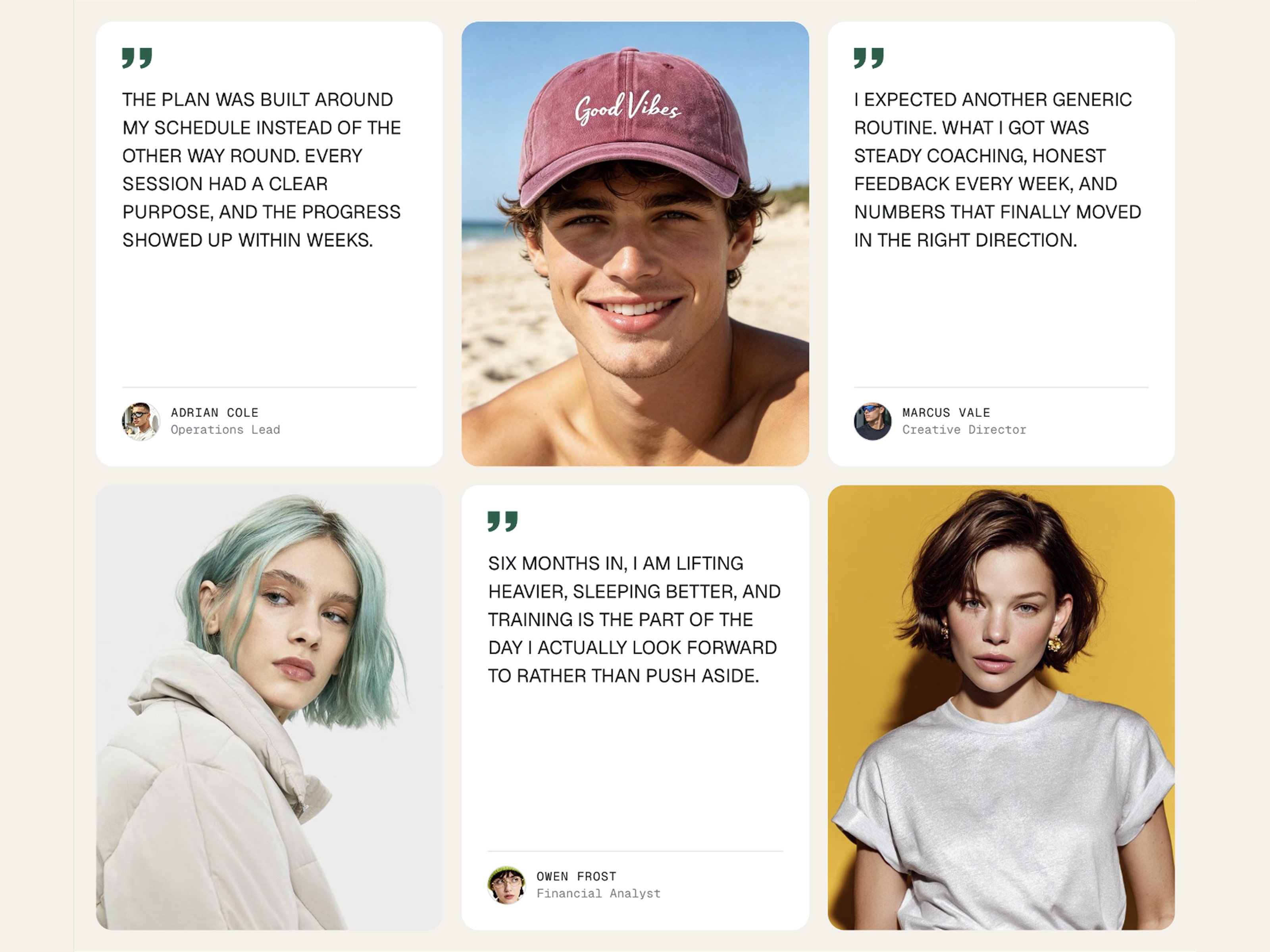Click the testimonial starting SIX MONTHS IN
The width and height of the screenshot is (1270, 952).
[x=635, y=620]
